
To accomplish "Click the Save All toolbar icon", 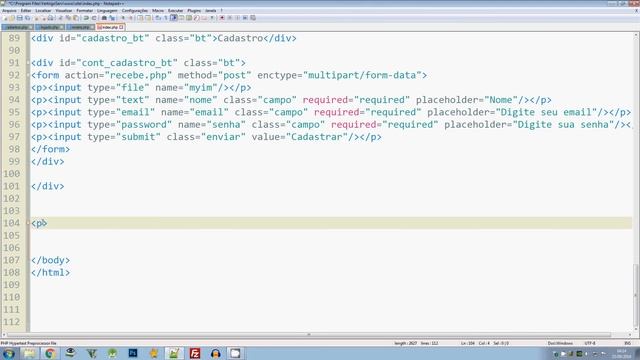I will 27,18.
